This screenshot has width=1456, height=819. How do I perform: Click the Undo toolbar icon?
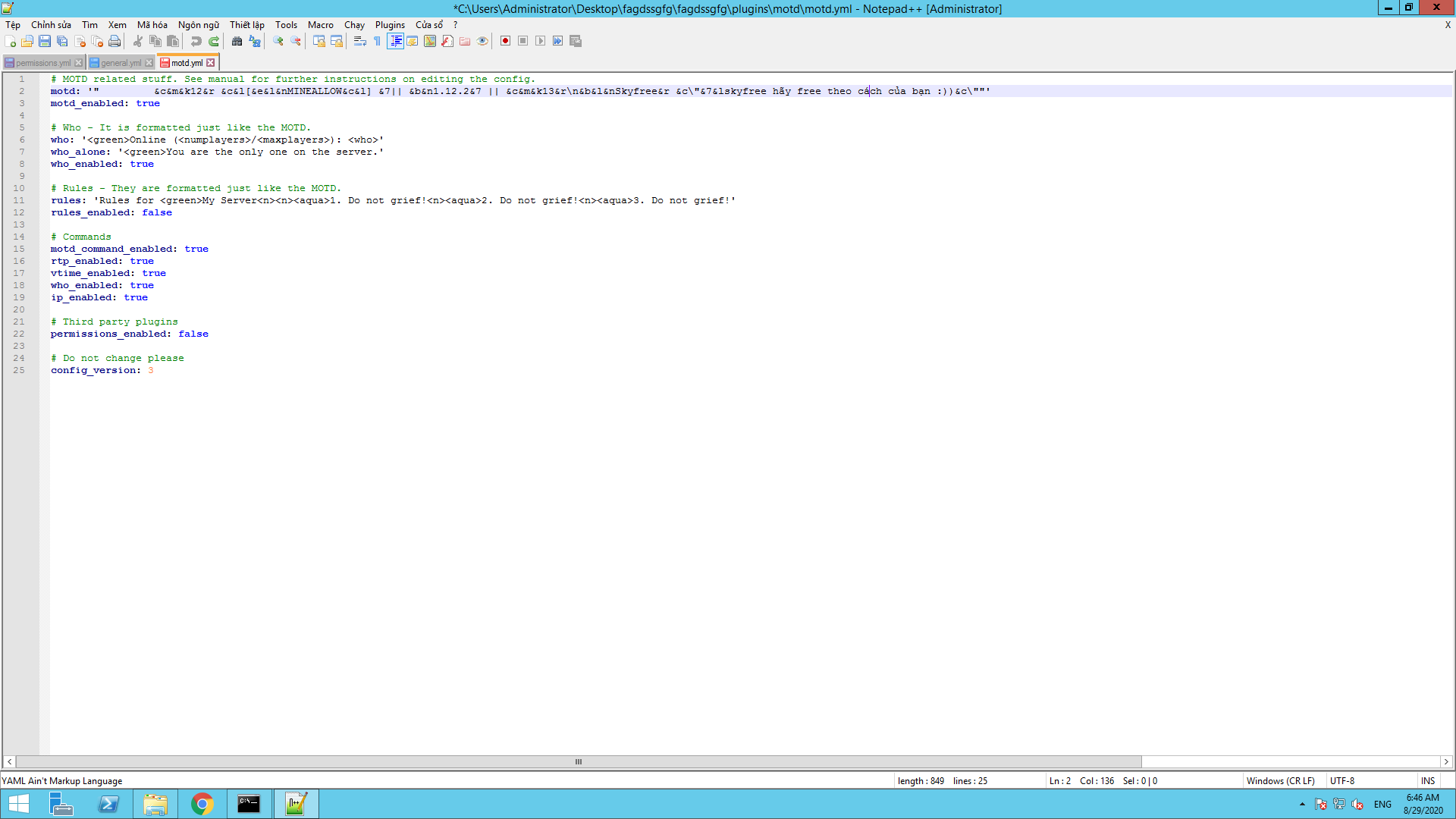point(196,41)
